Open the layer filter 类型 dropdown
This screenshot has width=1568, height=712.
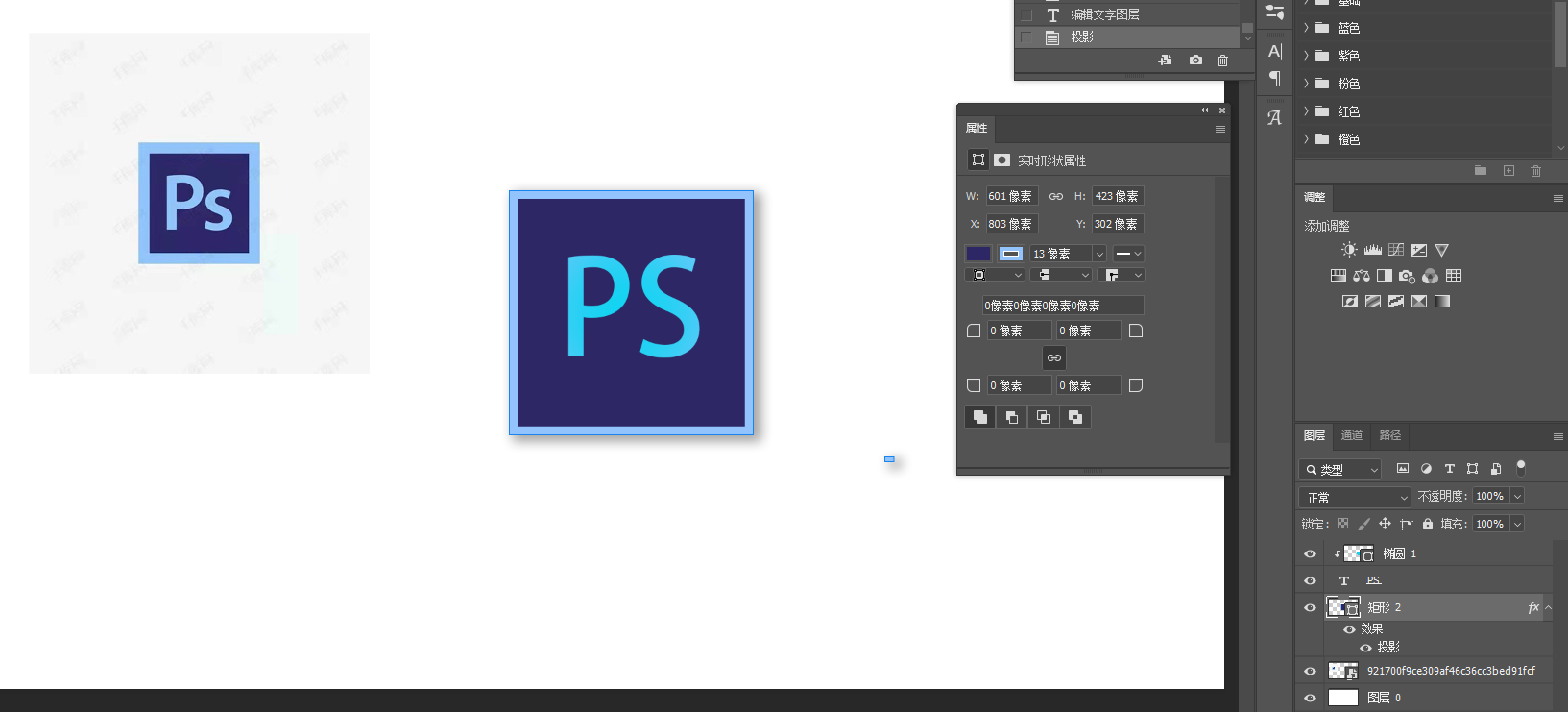tap(1339, 470)
